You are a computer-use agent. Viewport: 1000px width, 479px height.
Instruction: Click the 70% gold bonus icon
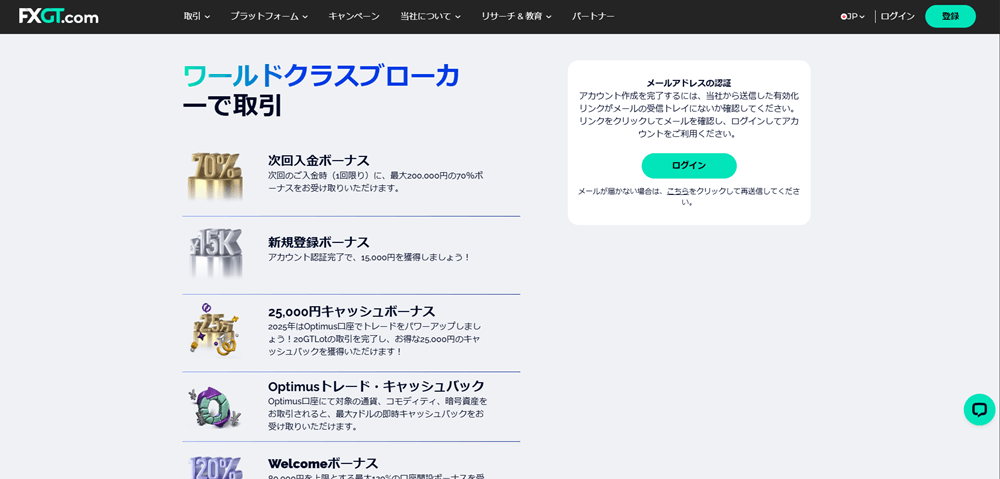pos(216,176)
